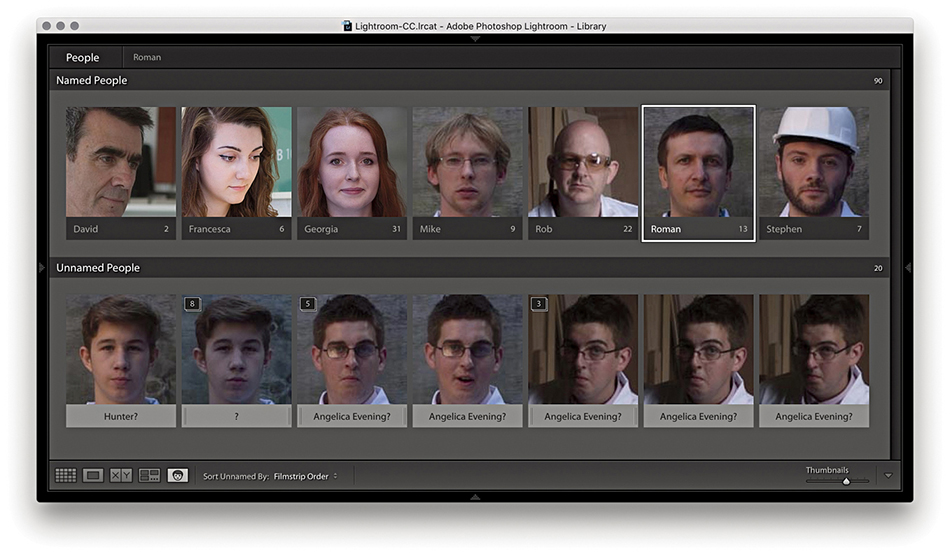Reveal the filmstrip with bottom edge arrow
The image size is (950, 554).
tap(475, 496)
